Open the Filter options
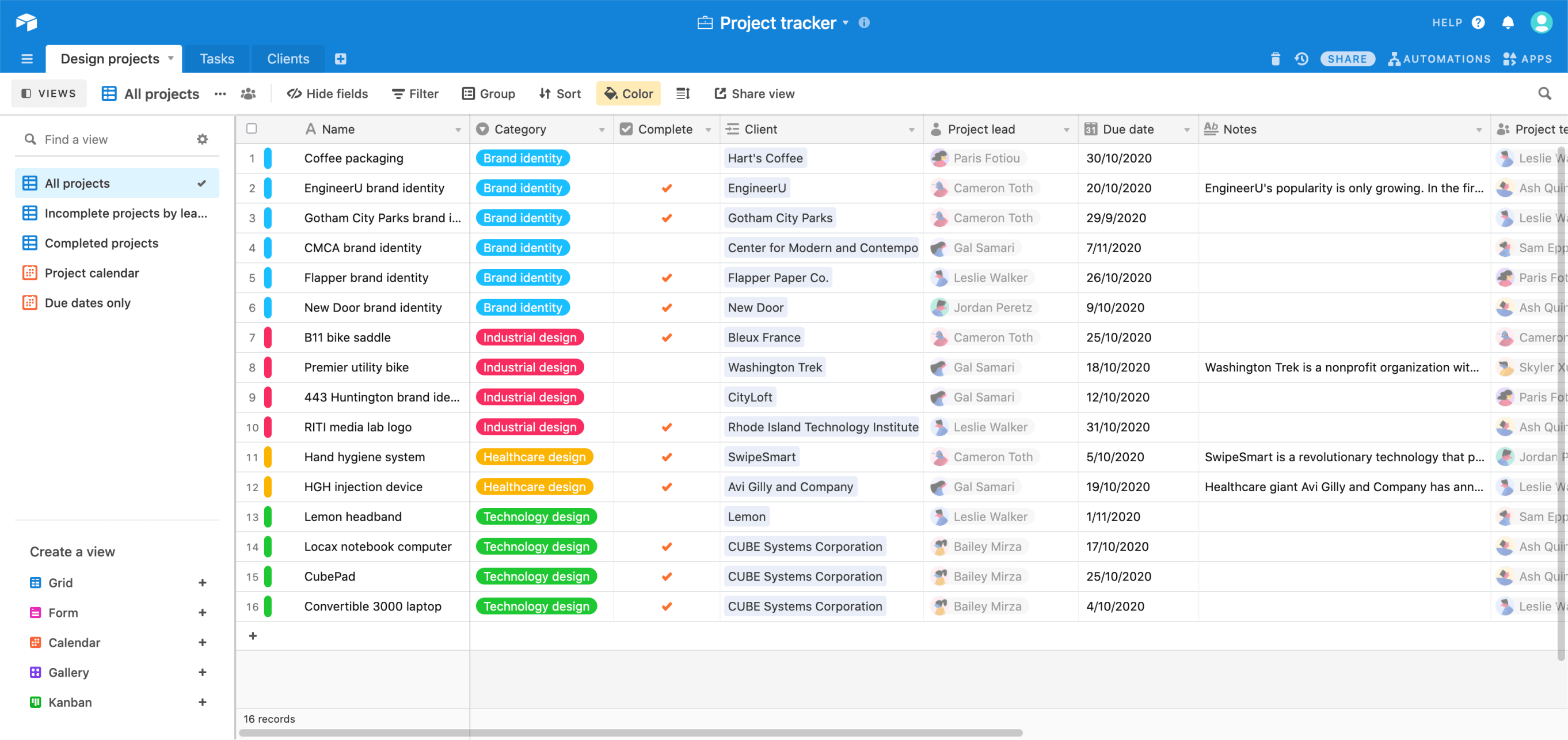Image resolution: width=1568 pixels, height=740 pixels. point(414,93)
